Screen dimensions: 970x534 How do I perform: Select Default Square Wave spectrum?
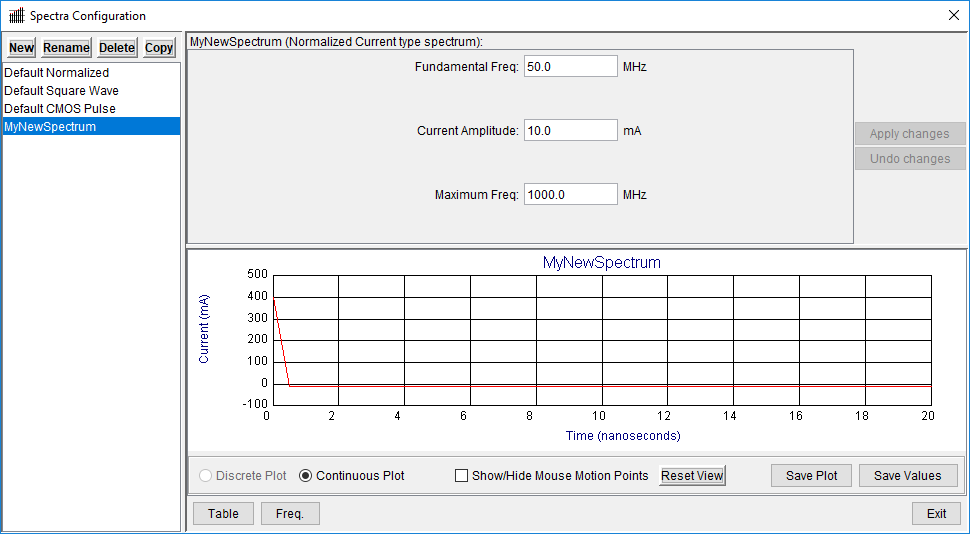[x=92, y=91]
